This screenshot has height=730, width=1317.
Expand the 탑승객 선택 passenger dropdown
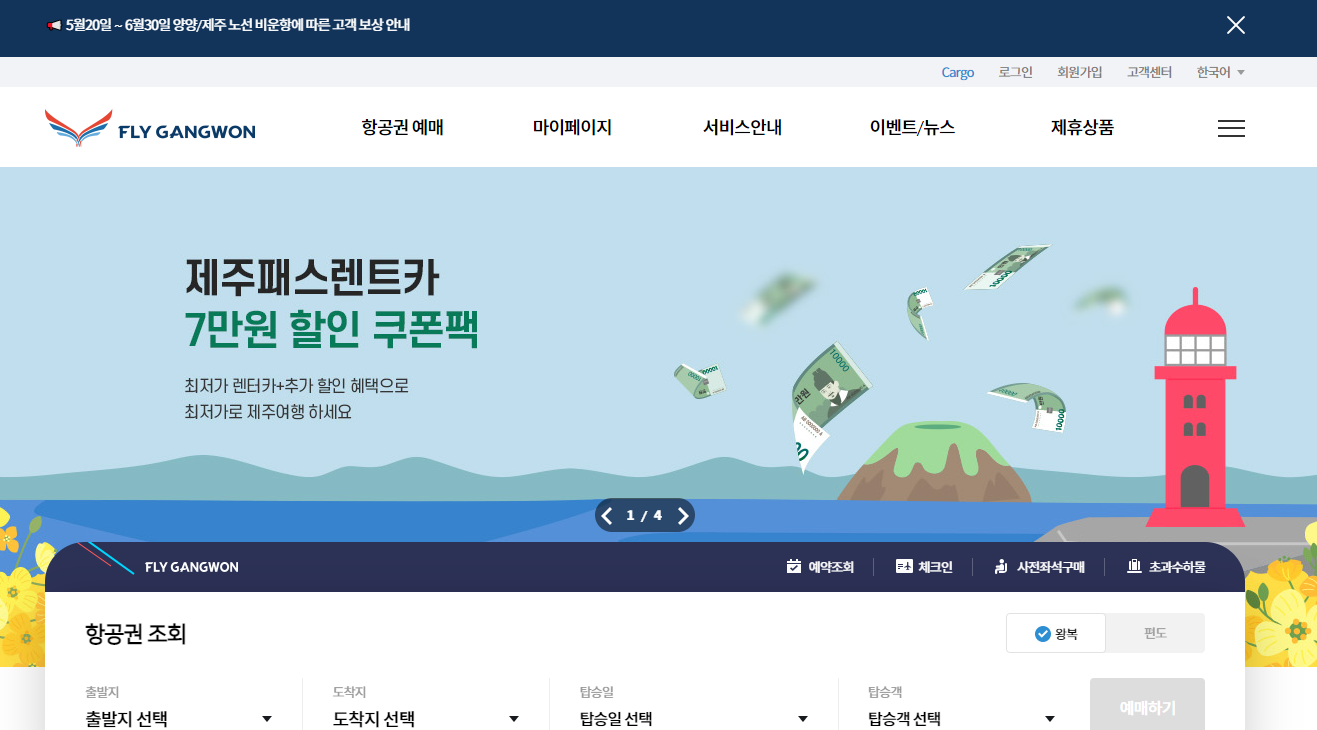point(960,717)
